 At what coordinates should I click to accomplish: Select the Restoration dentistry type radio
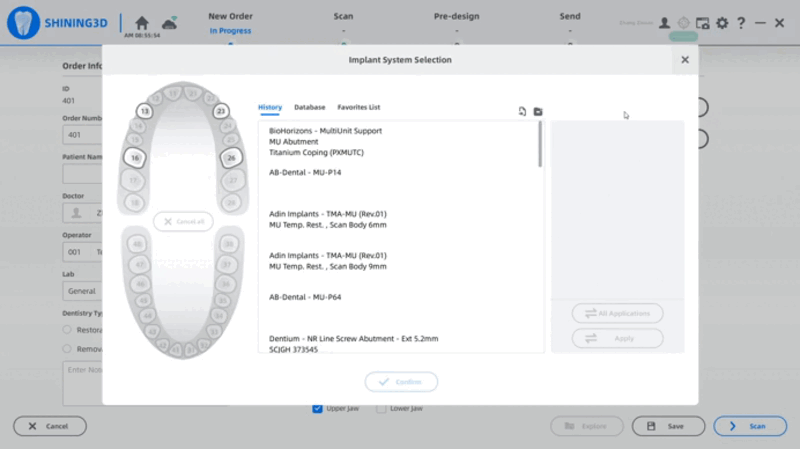[67, 330]
